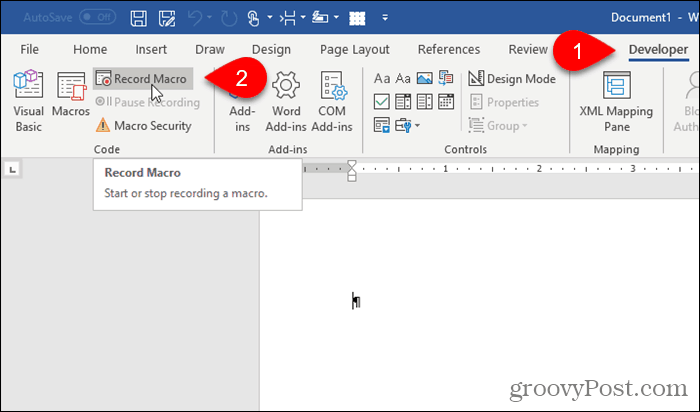Insert Picture content control
This screenshot has height=412, width=700.
pos(424,79)
